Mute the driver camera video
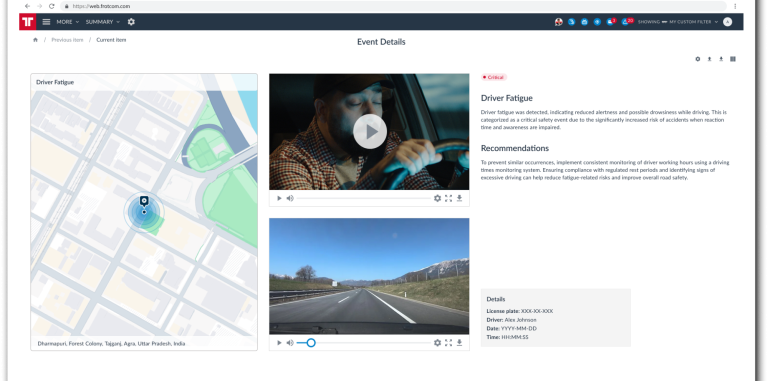 [290, 198]
